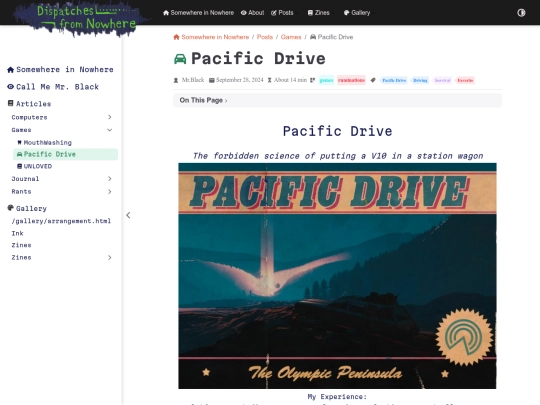The height and width of the screenshot is (405, 540).
Task: Select the Pacific Drive tag badge
Action: tap(394, 80)
